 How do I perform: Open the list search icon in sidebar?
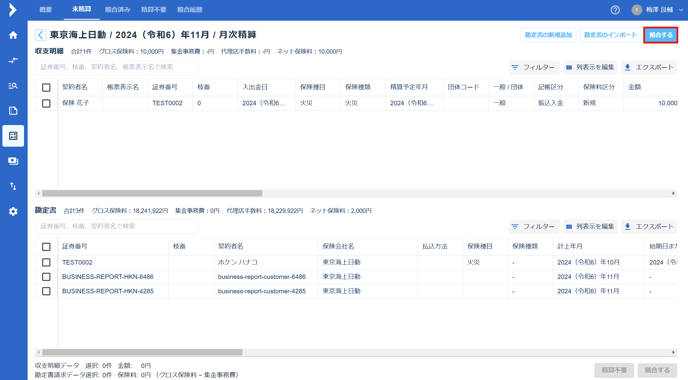point(13,86)
